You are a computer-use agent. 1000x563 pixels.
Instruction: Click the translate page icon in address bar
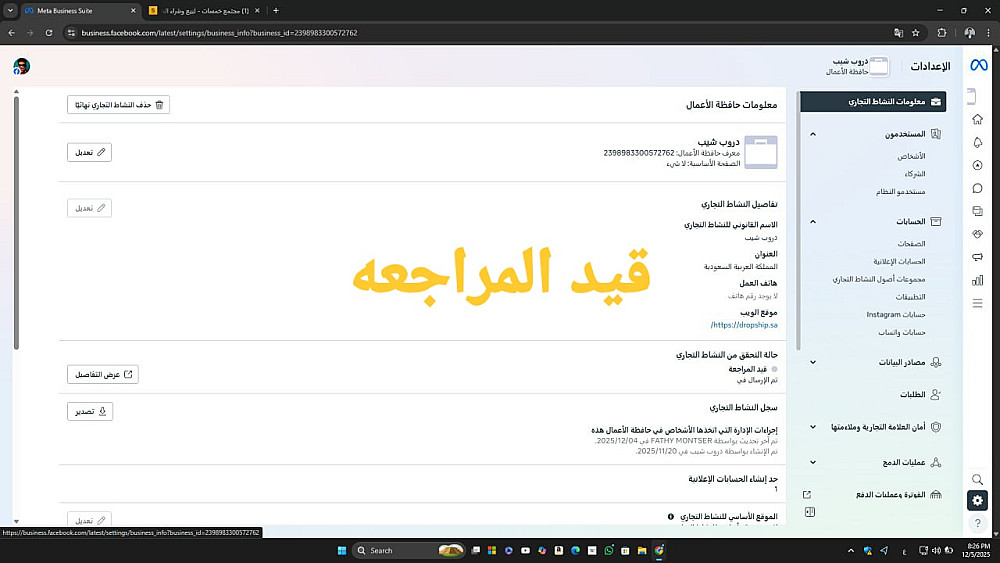pyautogui.click(x=899, y=33)
